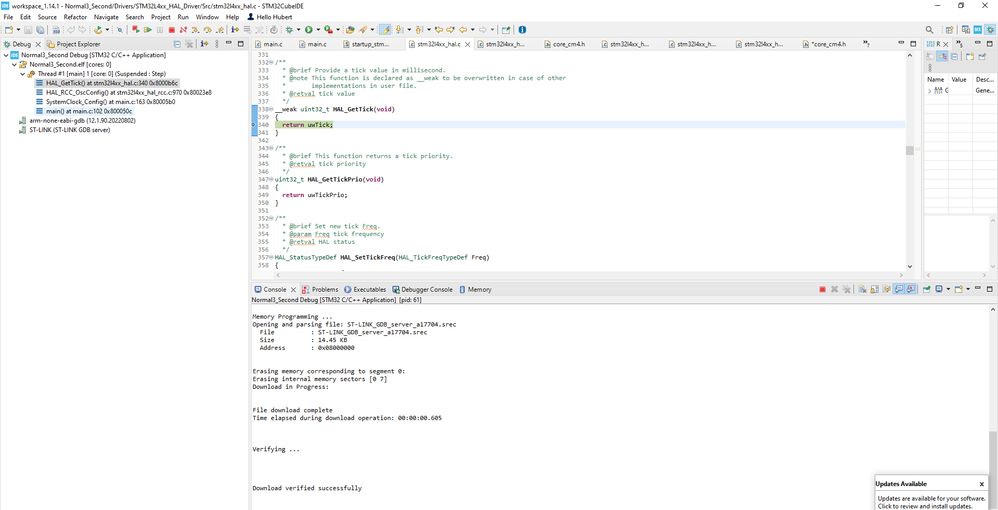Click the Disconnect icon in main toolbar
Screen dimensions: 998x510
point(183,29)
